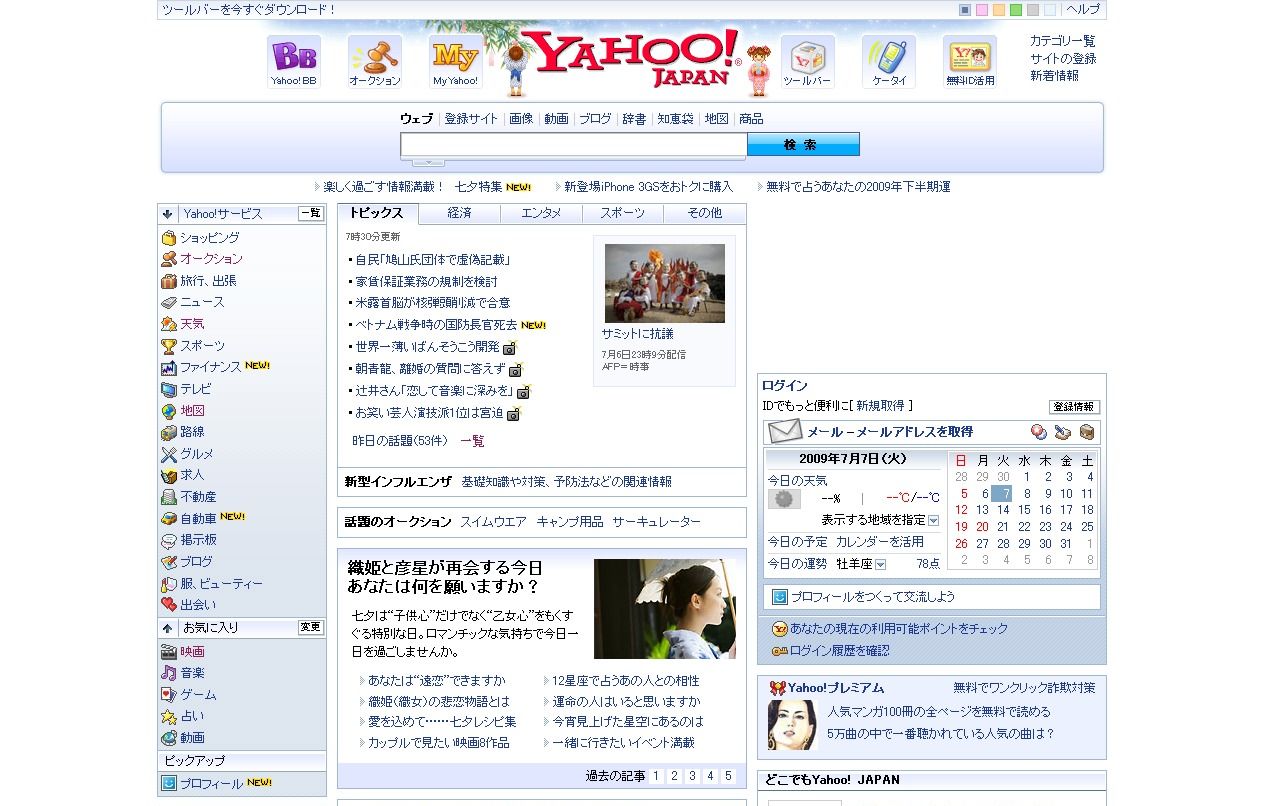Select the green theme color swatch
The height and width of the screenshot is (806, 1263).
click(x=1016, y=10)
